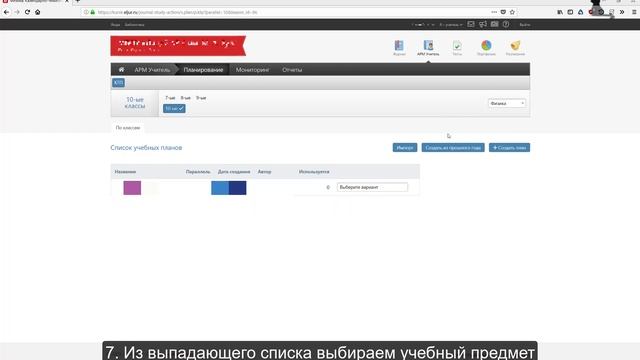The width and height of the screenshot is (640, 360).
Task: Toggle the Firefox sidebar icon
Action: tap(570, 12)
